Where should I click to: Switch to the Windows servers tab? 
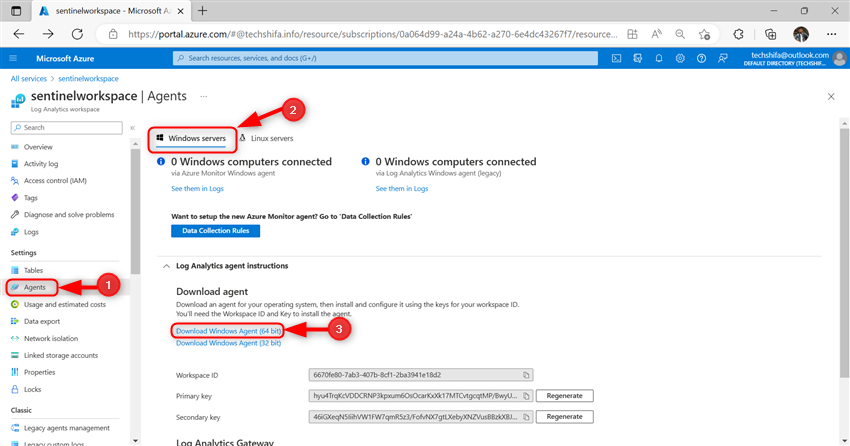click(191, 138)
